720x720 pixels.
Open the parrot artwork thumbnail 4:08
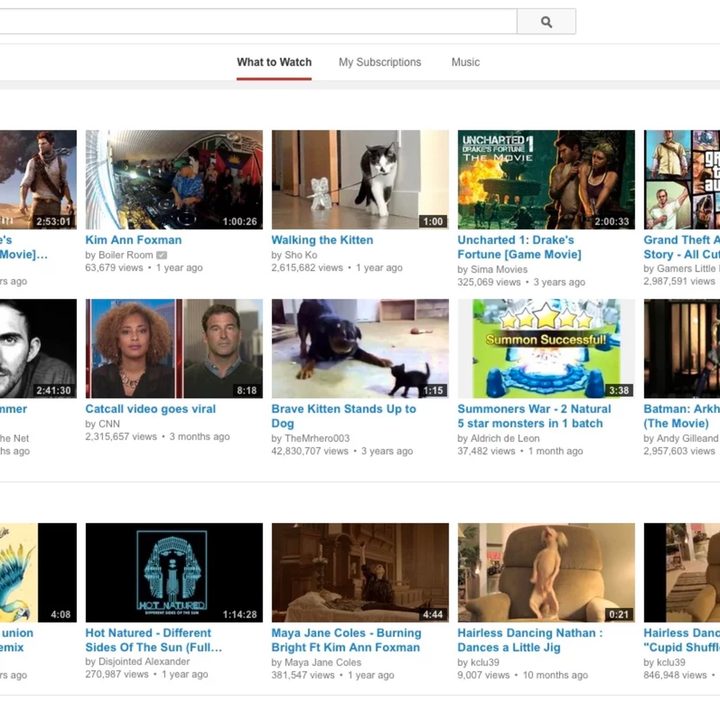(38, 573)
